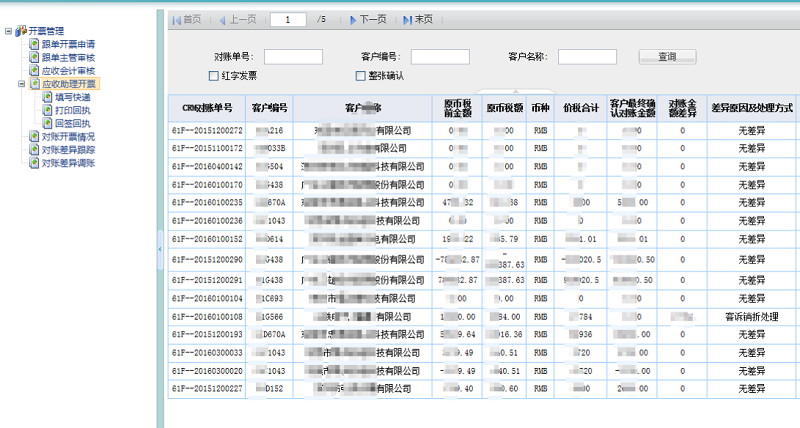The width and height of the screenshot is (800, 428).
Task: Select row 61F--20151200290
Action: click(482, 260)
